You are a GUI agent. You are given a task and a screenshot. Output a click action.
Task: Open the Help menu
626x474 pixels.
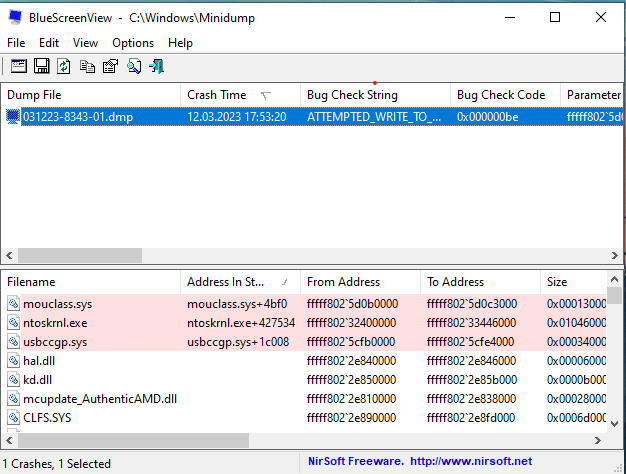[x=180, y=43]
